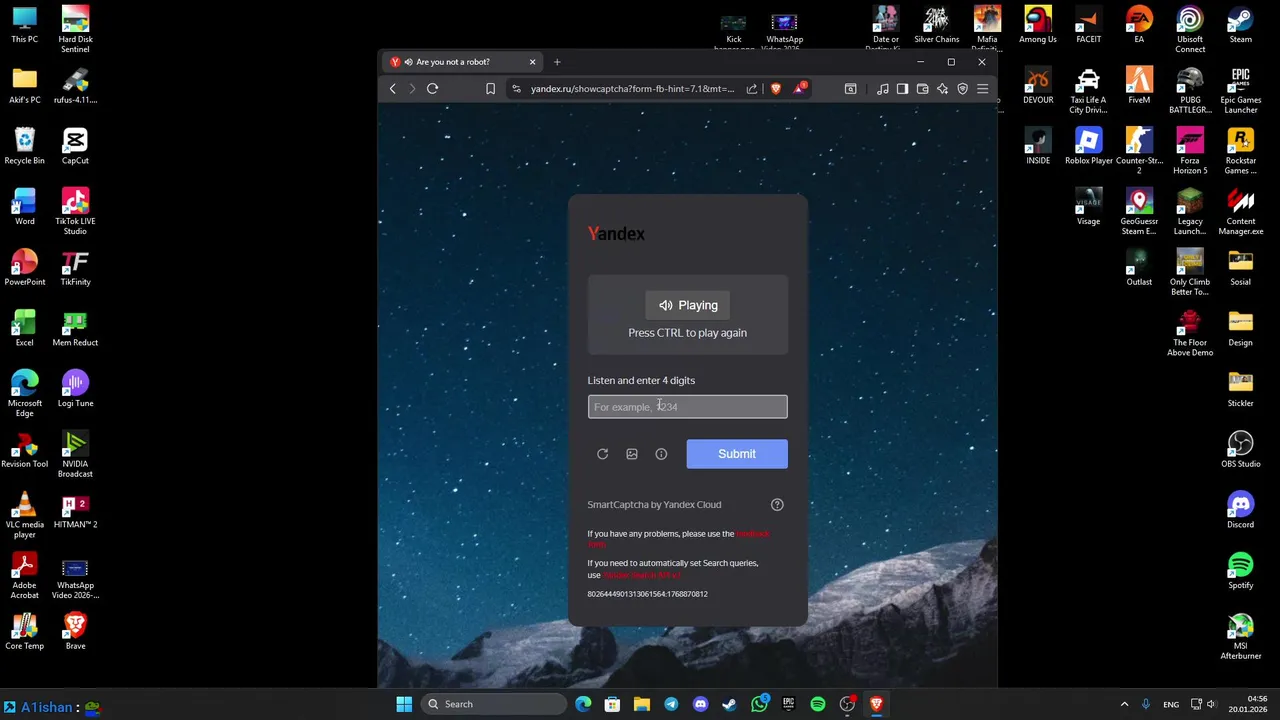
Task: Select the VLC media player desktop icon
Action: [24, 515]
